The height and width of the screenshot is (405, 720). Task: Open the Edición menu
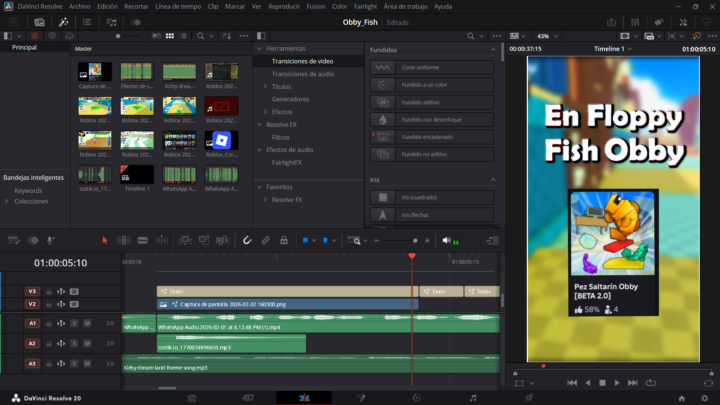(107, 6)
